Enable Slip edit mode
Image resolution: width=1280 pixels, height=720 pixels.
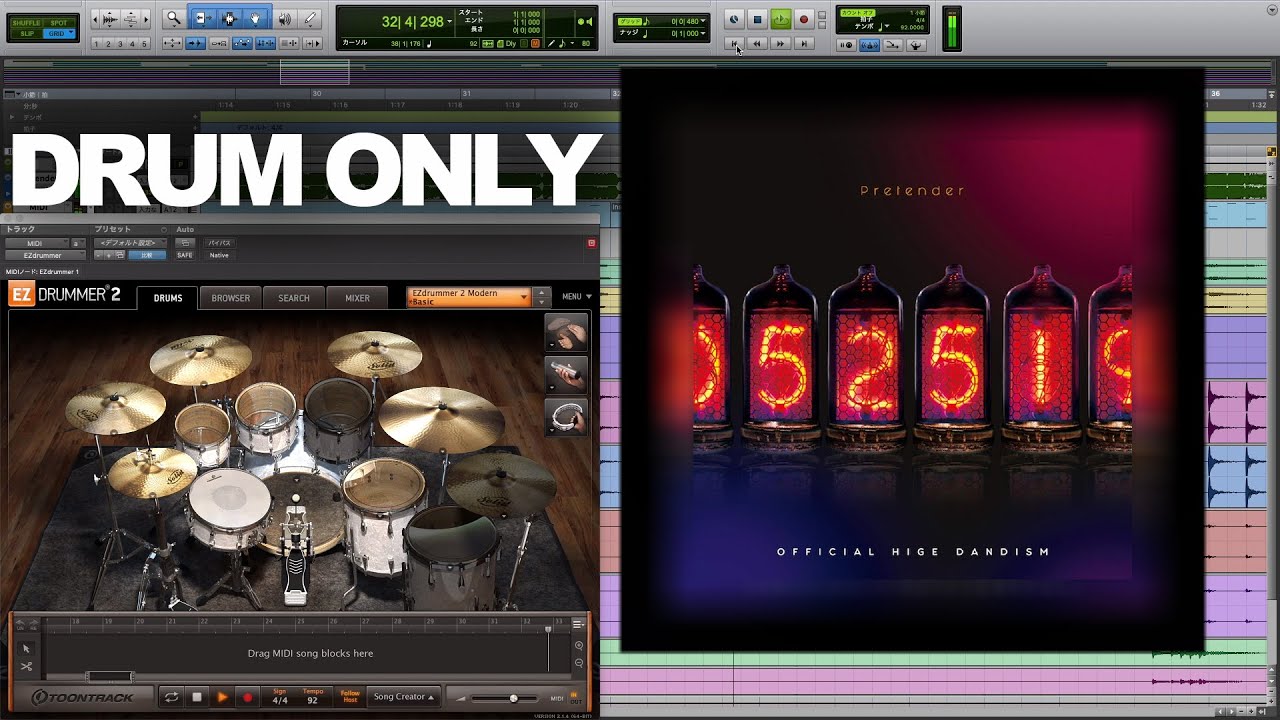pyautogui.click(x=26, y=33)
